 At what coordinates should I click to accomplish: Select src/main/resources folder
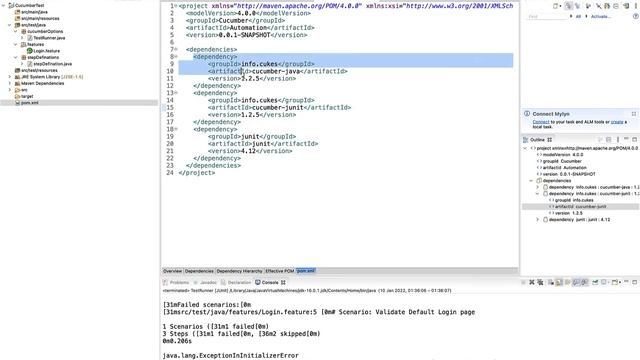tap(40, 18)
